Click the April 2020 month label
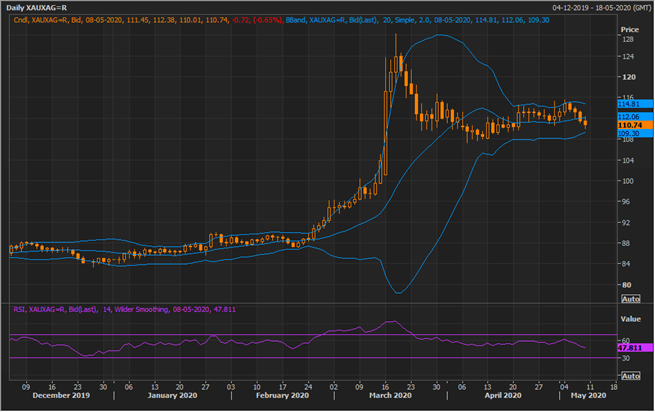This screenshot has width=655, height=412. click(503, 395)
